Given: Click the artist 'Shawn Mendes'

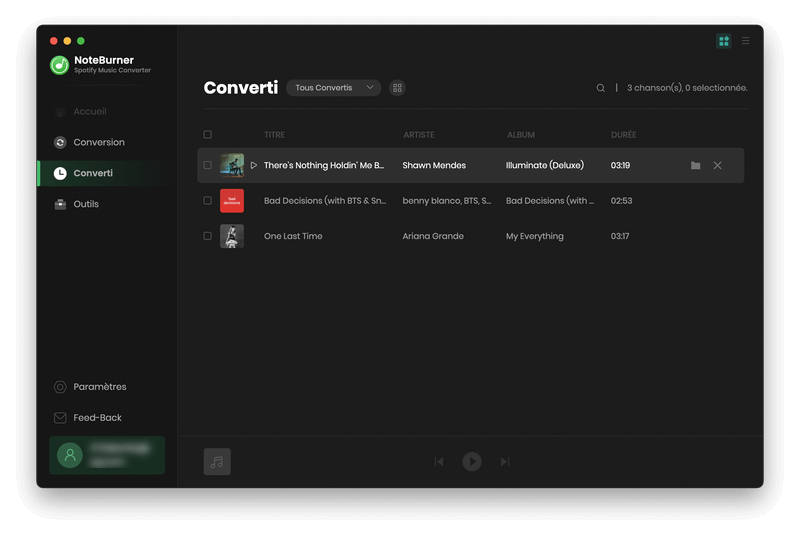Looking at the screenshot, I should click(434, 165).
